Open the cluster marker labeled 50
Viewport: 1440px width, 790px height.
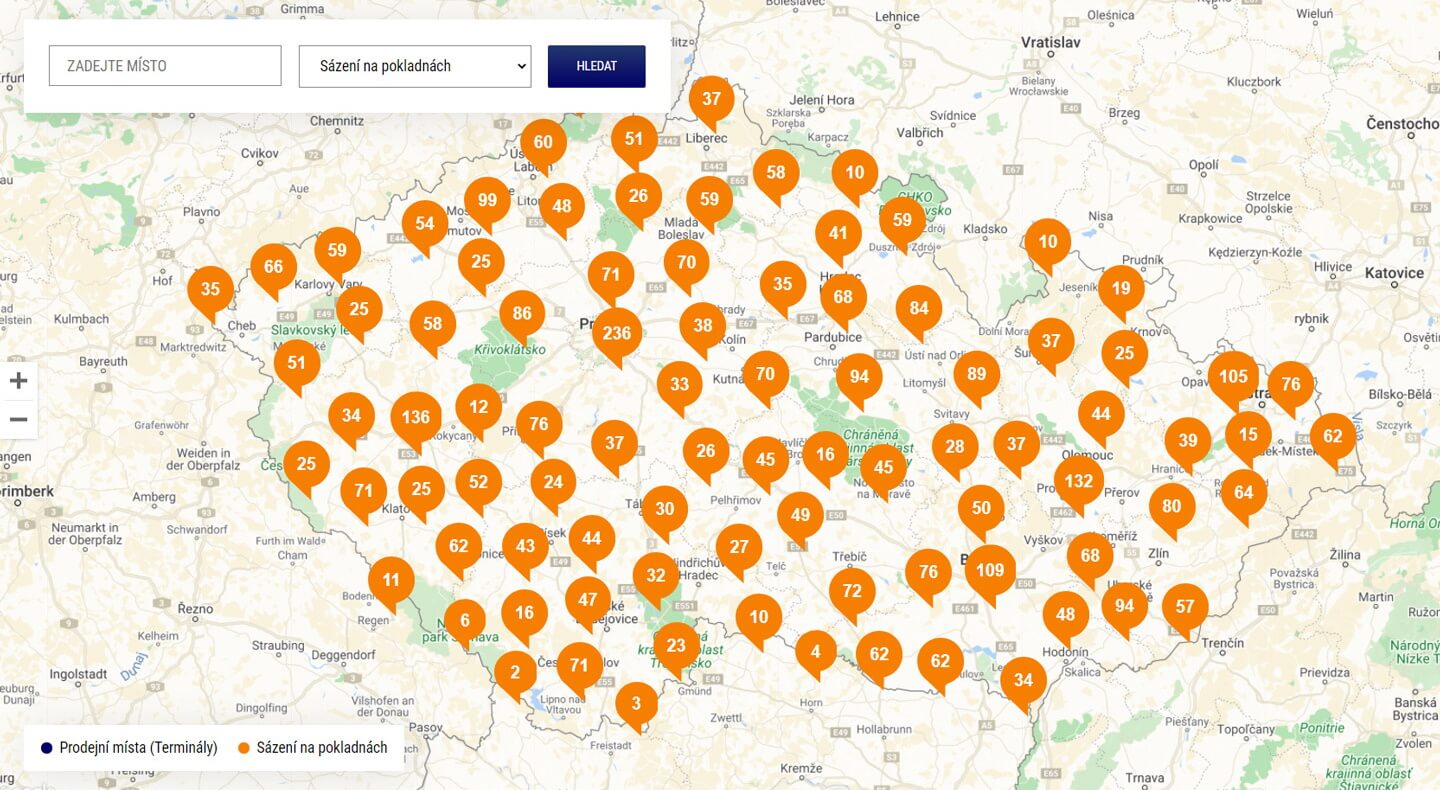(x=981, y=508)
